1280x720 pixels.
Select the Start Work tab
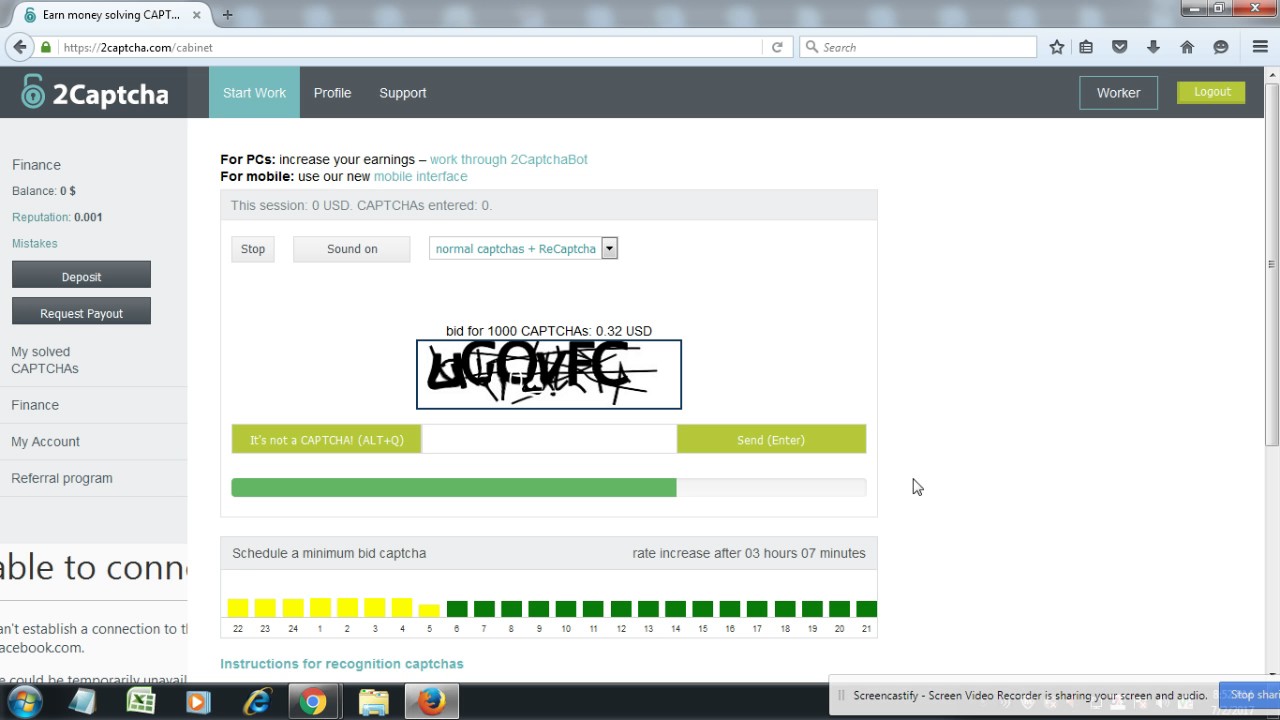click(x=254, y=93)
